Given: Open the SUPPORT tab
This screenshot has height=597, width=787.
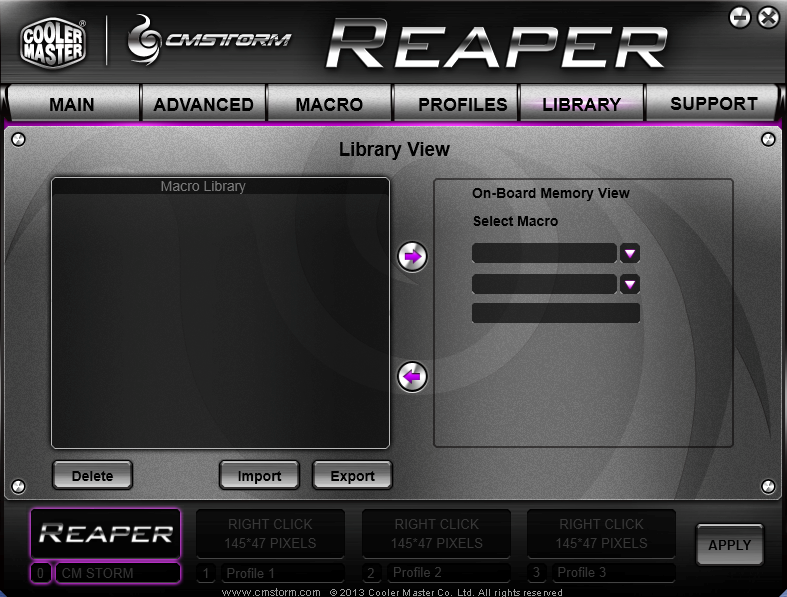Looking at the screenshot, I should (x=712, y=104).
